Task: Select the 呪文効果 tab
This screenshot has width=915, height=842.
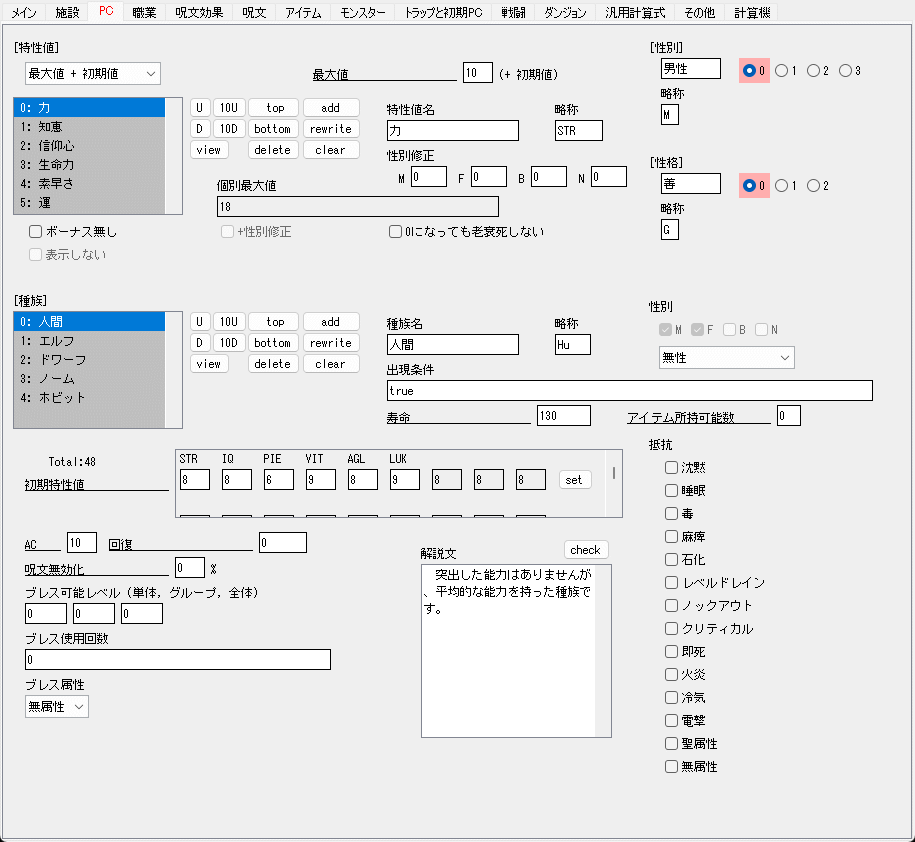Action: (199, 12)
